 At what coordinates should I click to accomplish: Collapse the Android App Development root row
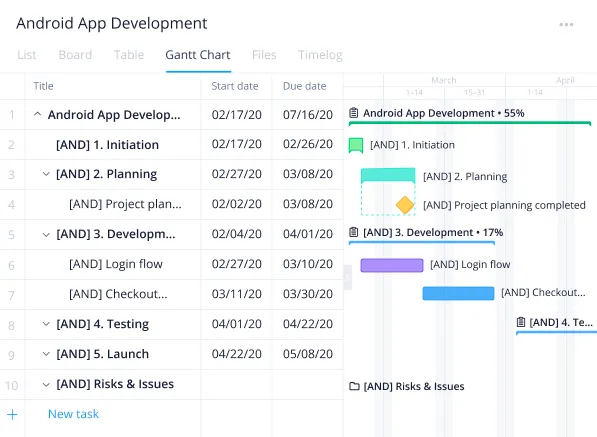[x=37, y=114]
